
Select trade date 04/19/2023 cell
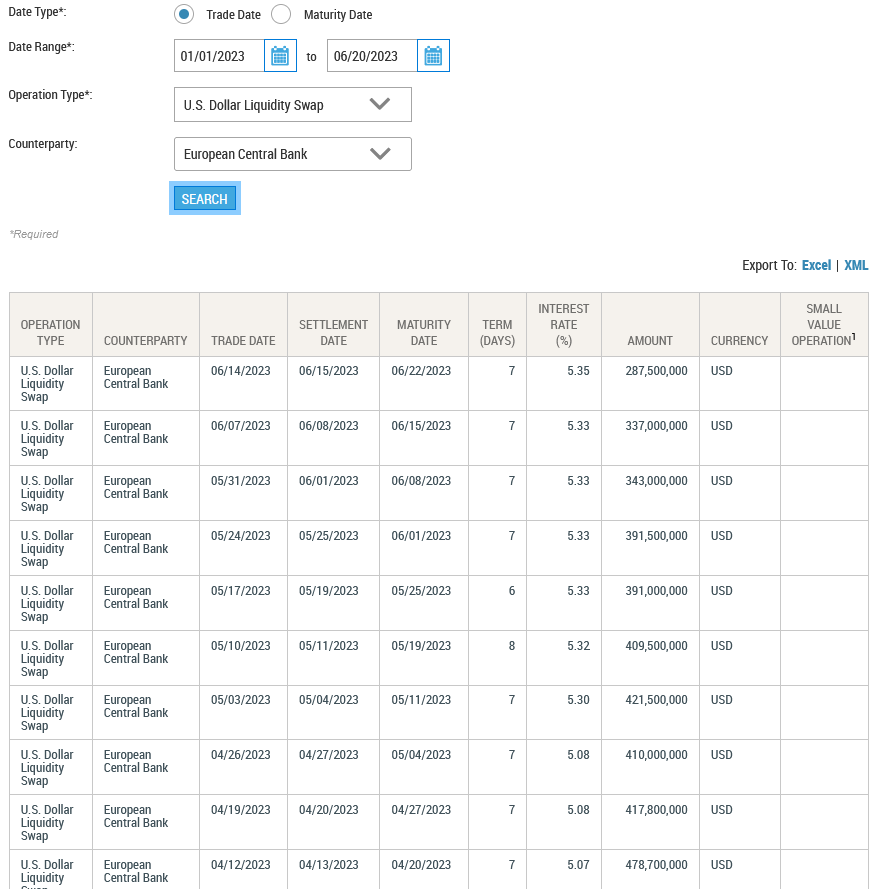(x=243, y=822)
